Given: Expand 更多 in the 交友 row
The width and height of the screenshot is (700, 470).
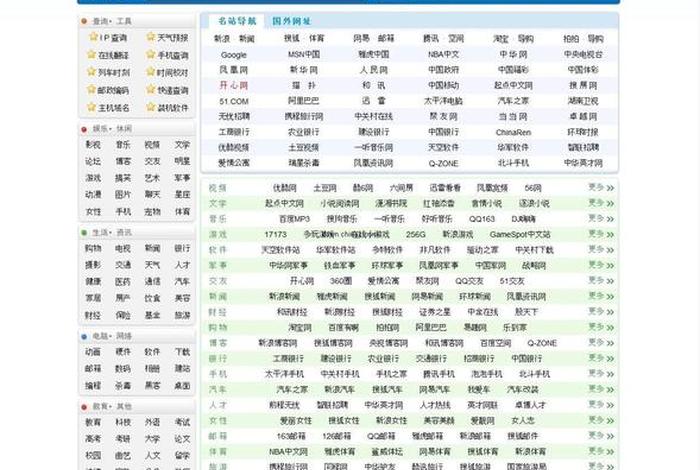Looking at the screenshot, I should click(x=601, y=281).
